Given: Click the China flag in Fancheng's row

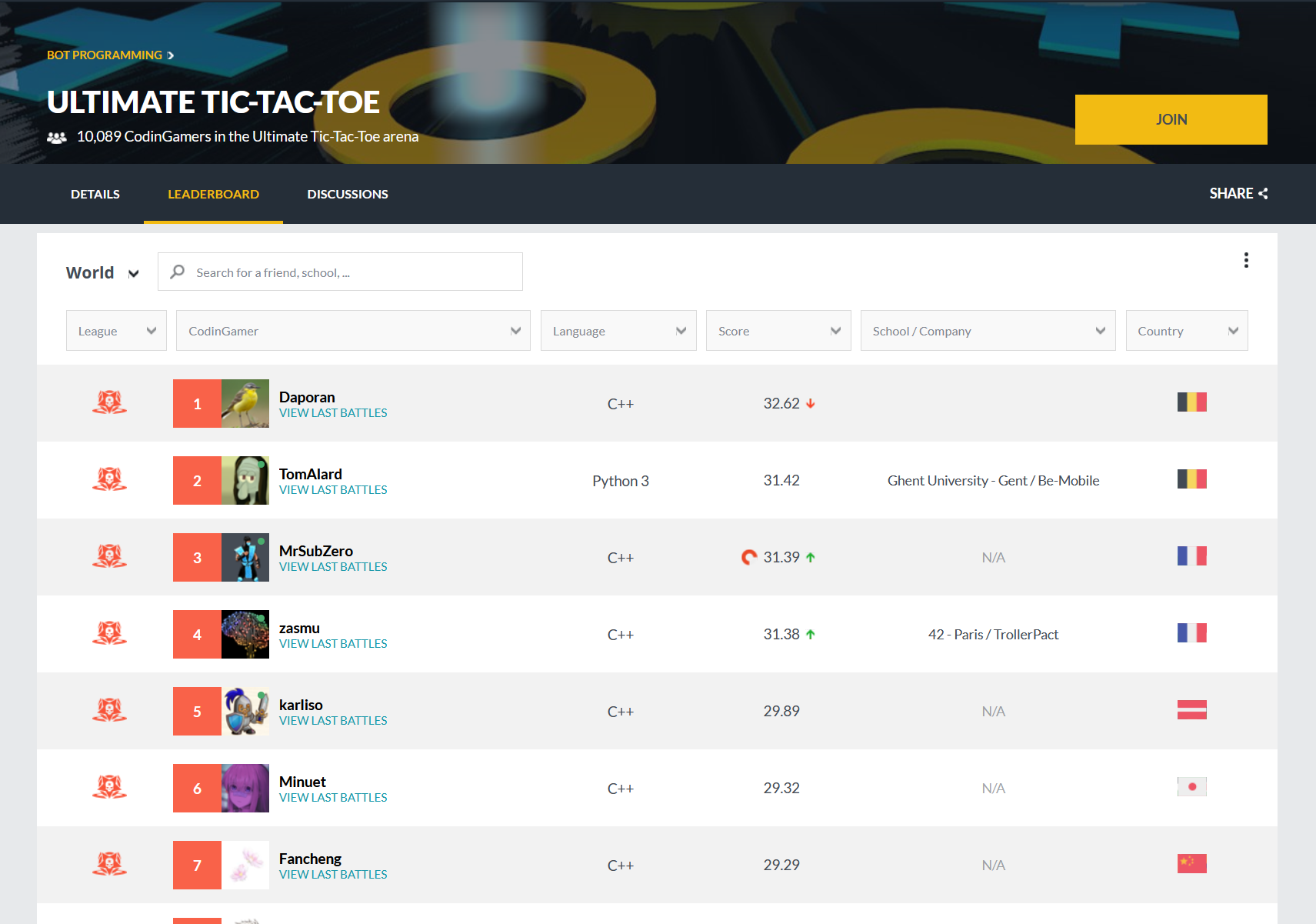Looking at the screenshot, I should [x=1191, y=864].
